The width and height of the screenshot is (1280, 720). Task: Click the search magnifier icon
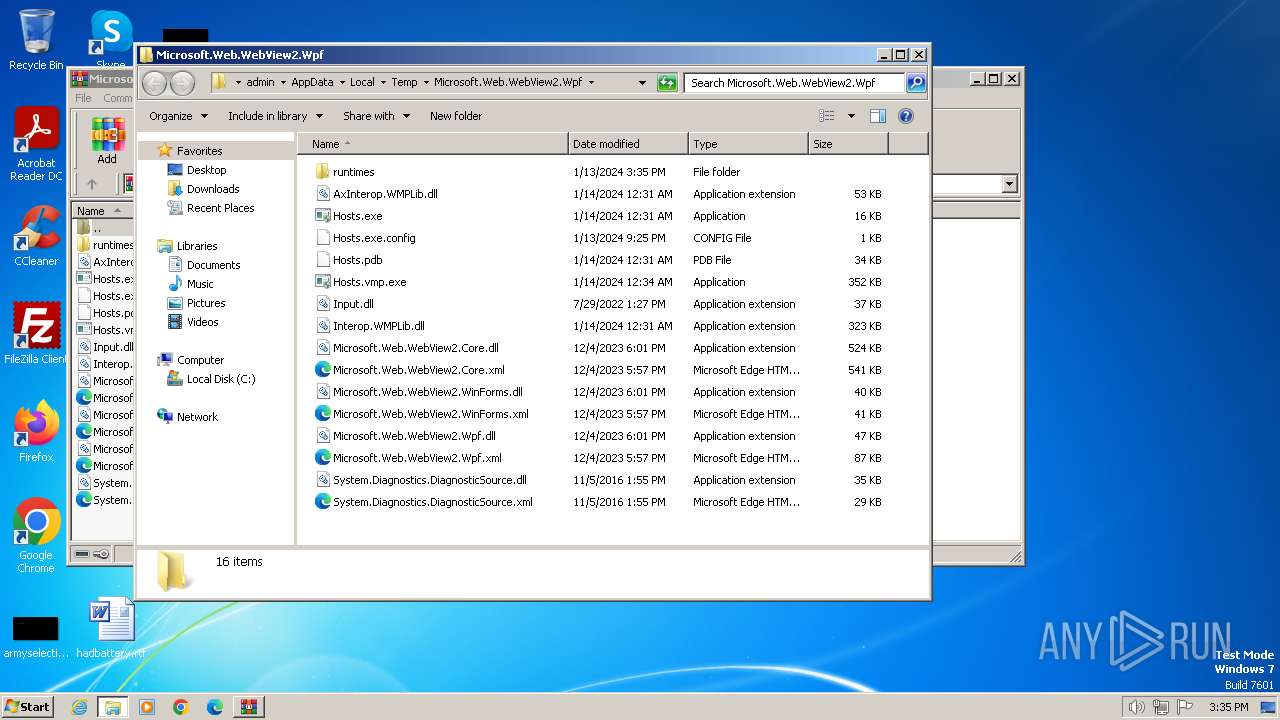(916, 83)
